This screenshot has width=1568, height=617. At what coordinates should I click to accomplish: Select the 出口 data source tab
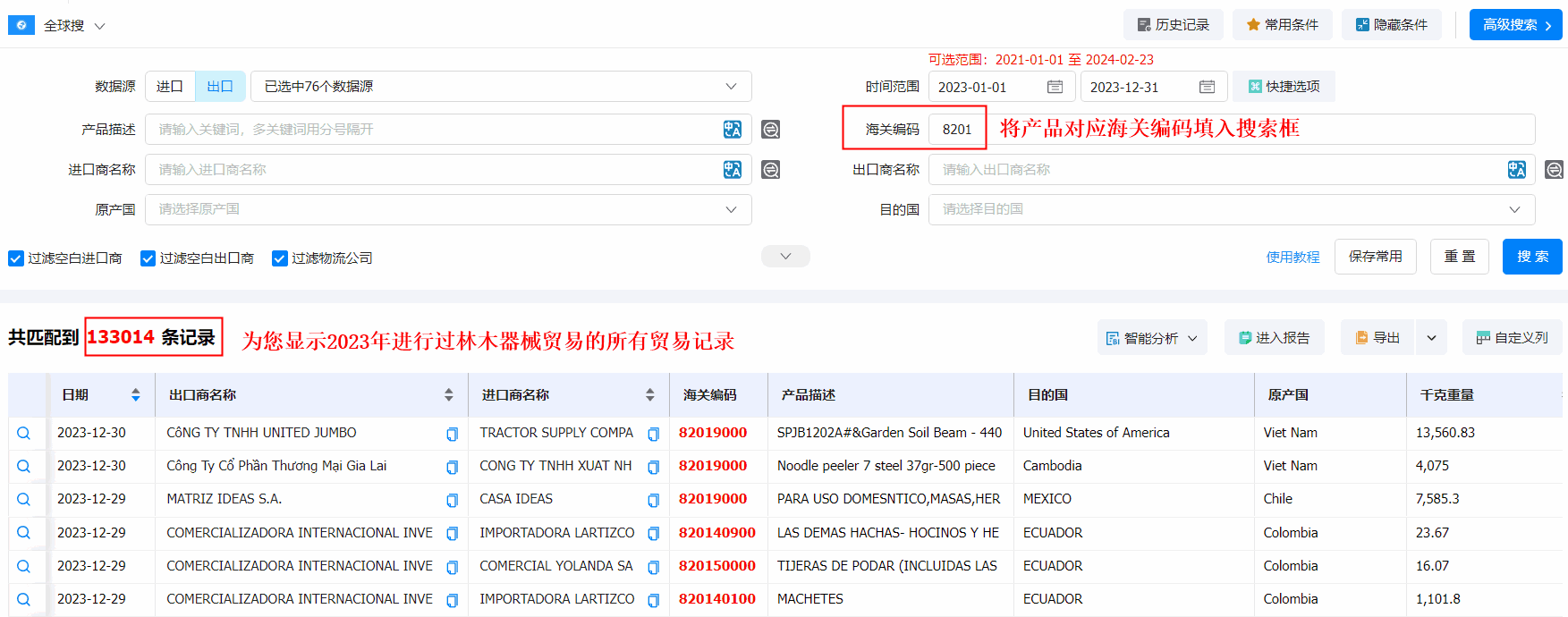click(220, 87)
